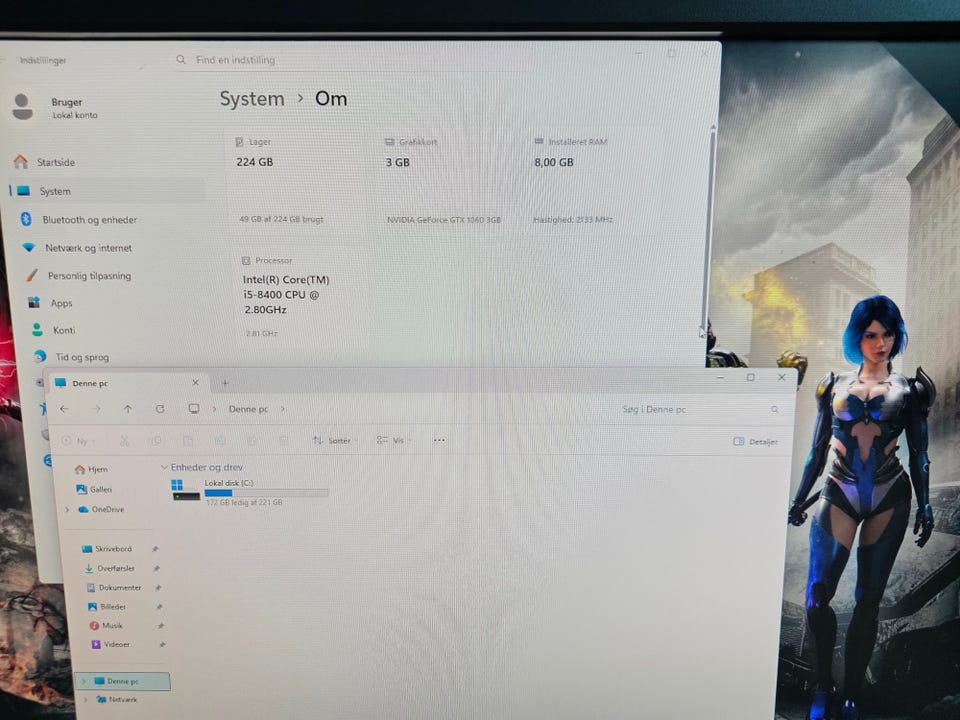Click '49 GB af 224 GB brugt' text
Image resolution: width=960 pixels, height=720 pixels.
coord(281,219)
